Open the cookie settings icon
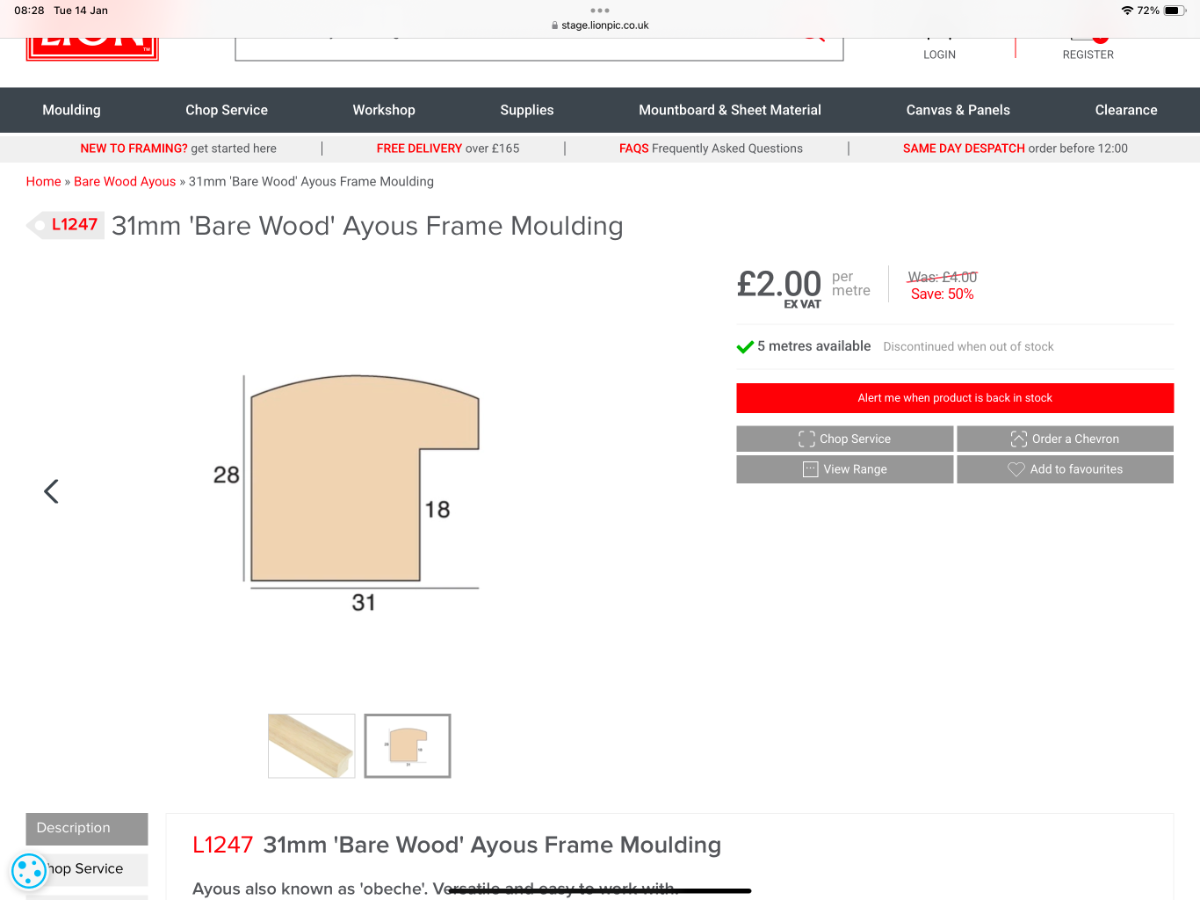 click(x=29, y=870)
